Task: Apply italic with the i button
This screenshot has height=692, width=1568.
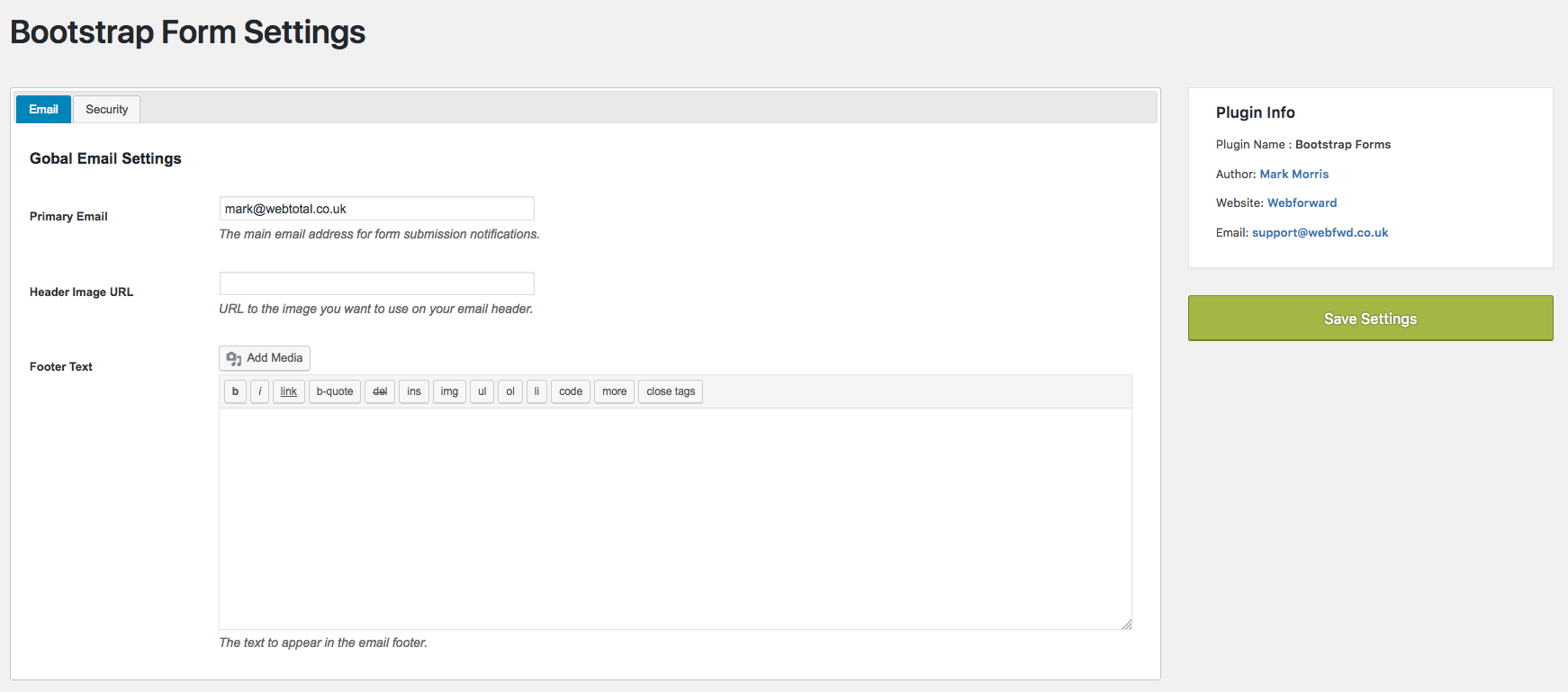Action: pos(260,391)
